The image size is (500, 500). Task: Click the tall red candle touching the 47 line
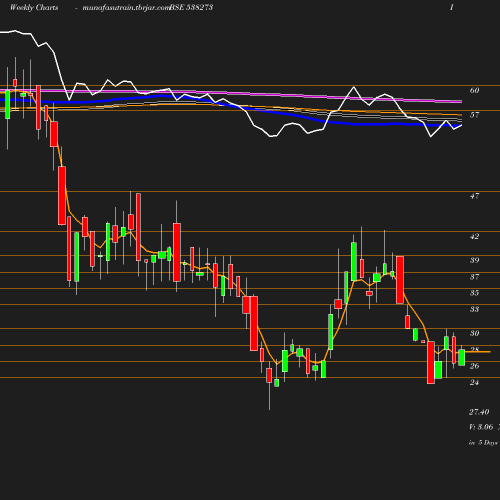pyautogui.click(x=138, y=227)
